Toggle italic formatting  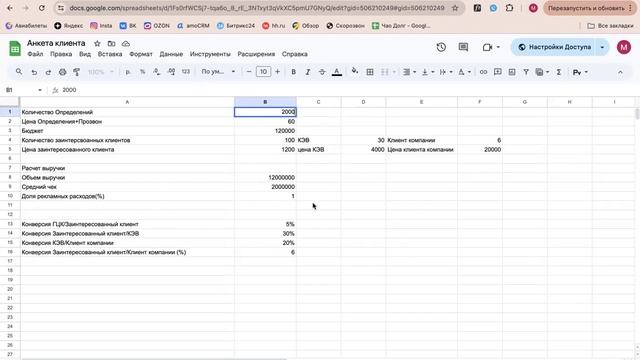click(x=308, y=72)
